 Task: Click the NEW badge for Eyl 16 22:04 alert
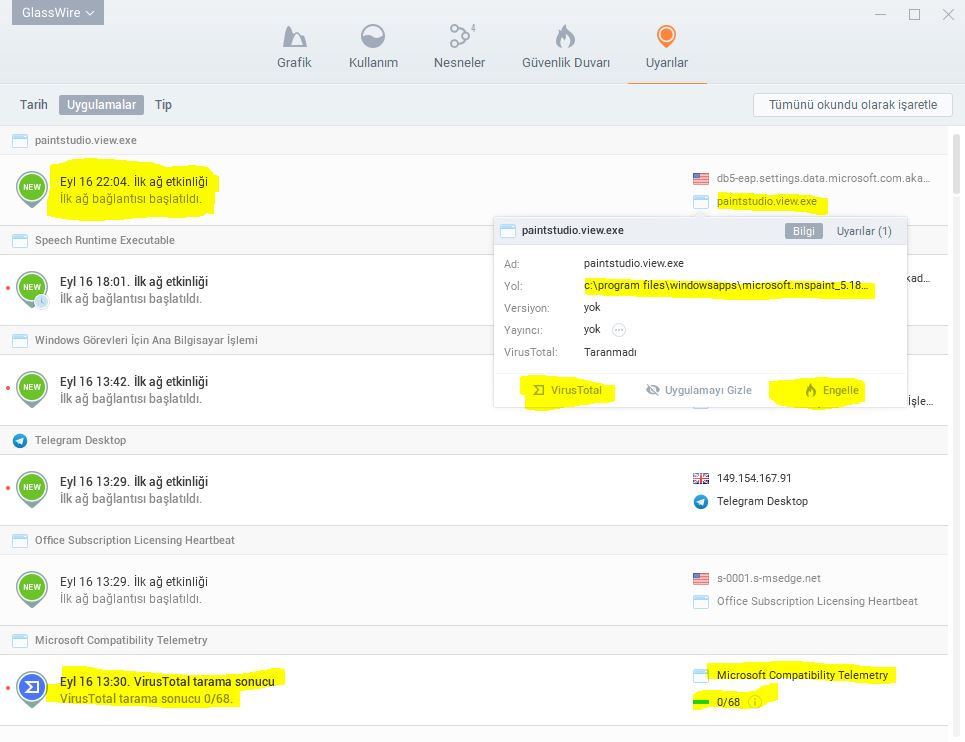(x=32, y=188)
